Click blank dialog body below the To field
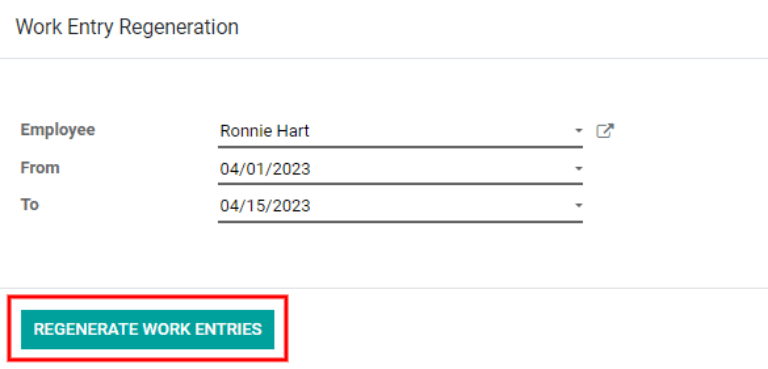 pos(382,255)
